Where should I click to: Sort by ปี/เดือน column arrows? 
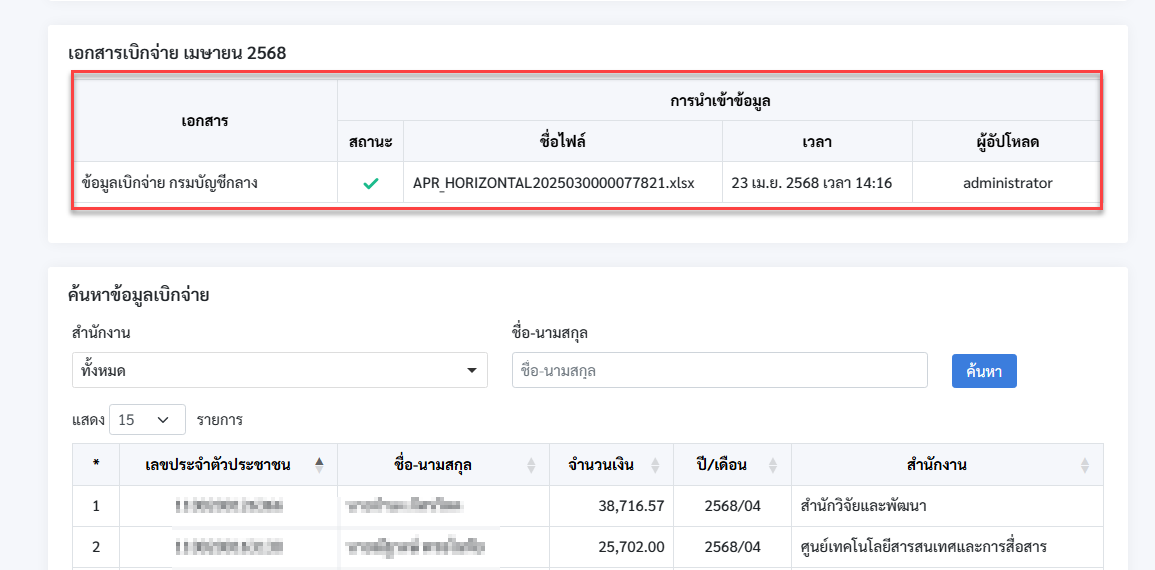[x=773, y=465]
